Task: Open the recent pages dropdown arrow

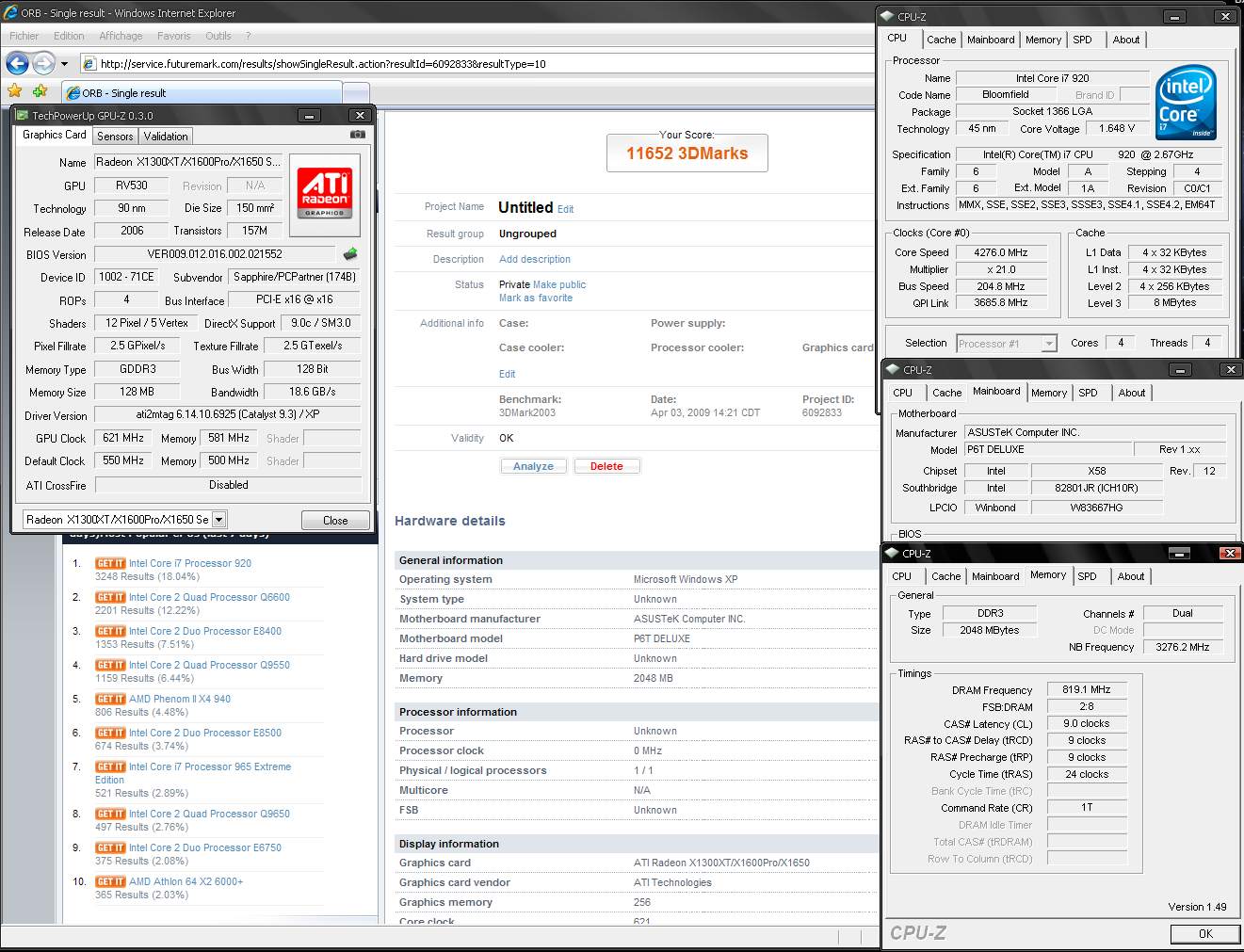Action: [64, 64]
